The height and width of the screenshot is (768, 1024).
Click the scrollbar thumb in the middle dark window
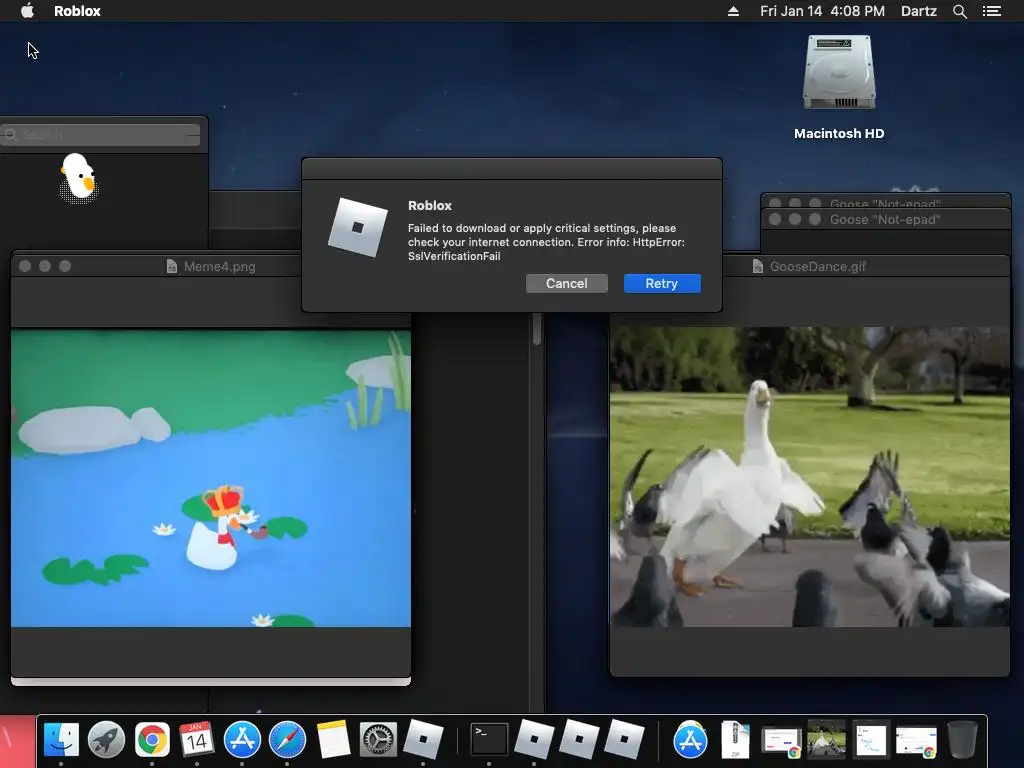(x=537, y=328)
